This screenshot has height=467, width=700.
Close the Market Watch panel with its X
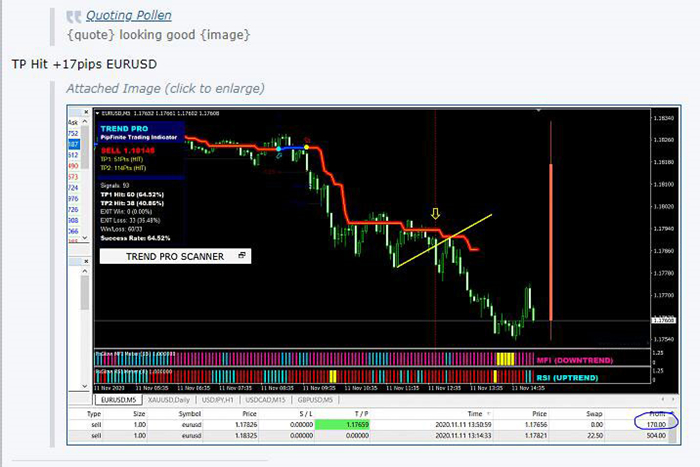pos(86,112)
